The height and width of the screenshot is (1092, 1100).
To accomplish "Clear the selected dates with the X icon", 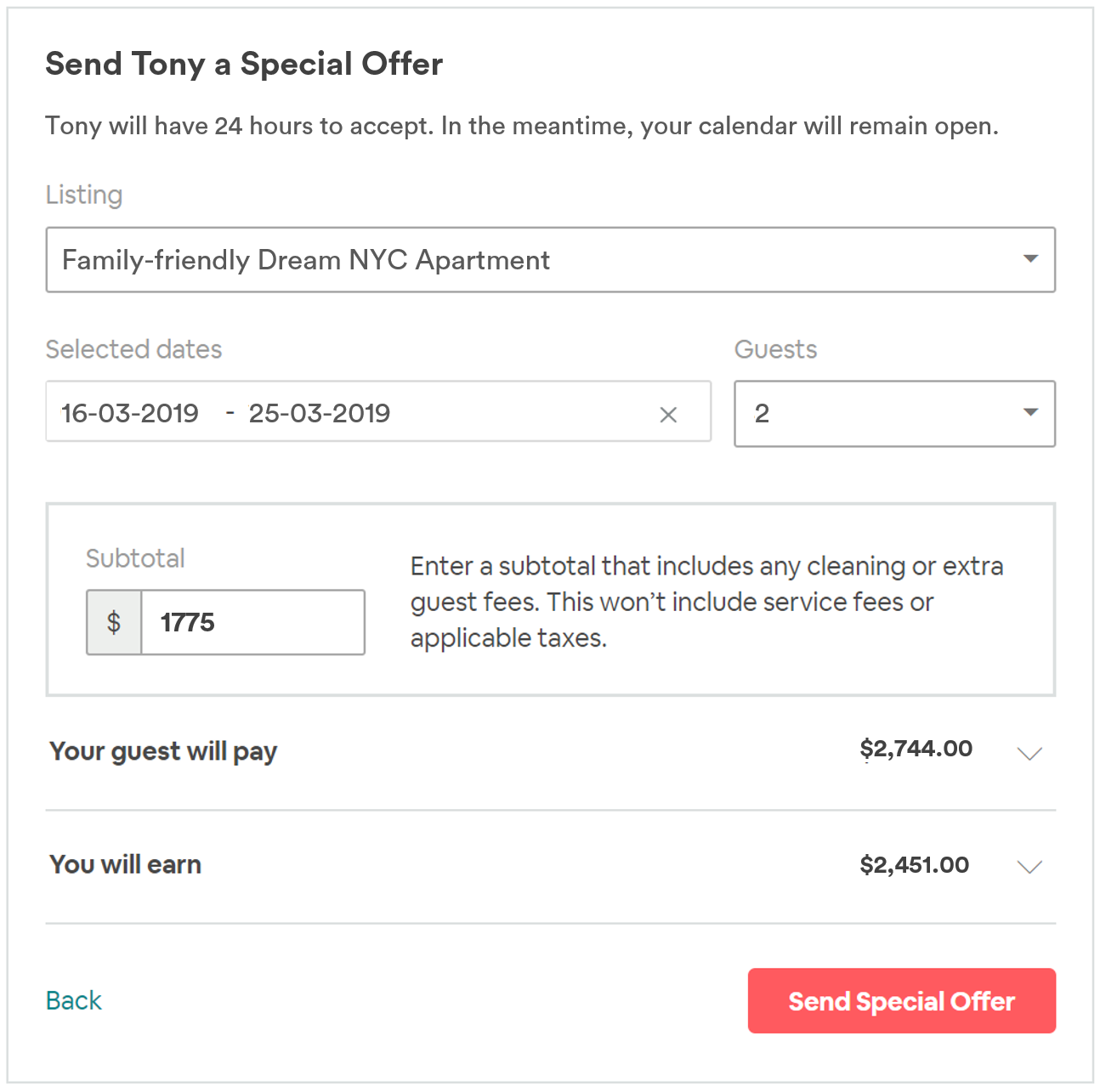I will (668, 415).
